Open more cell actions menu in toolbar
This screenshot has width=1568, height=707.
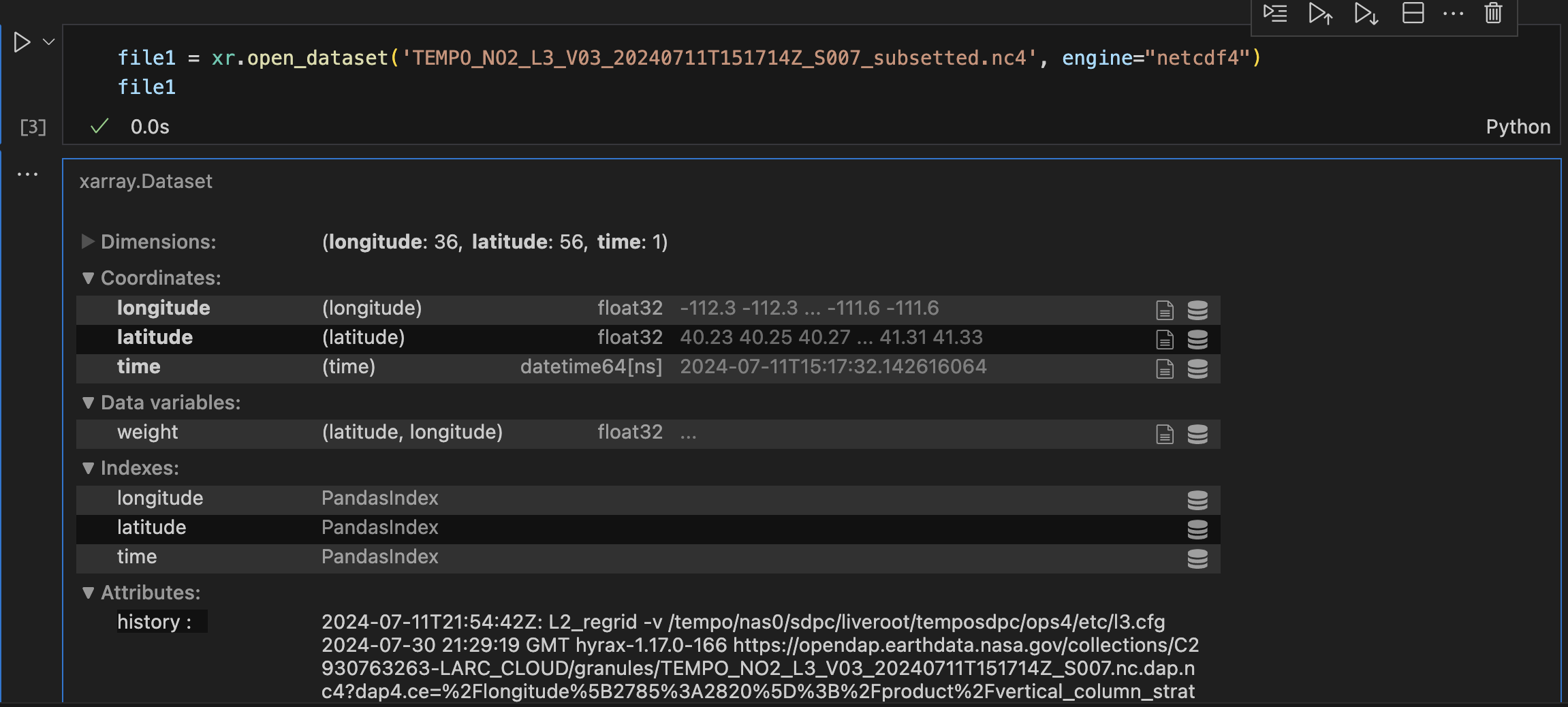coord(1453,14)
